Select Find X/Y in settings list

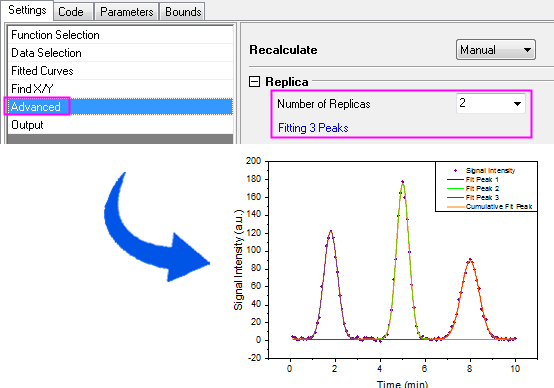coord(120,89)
